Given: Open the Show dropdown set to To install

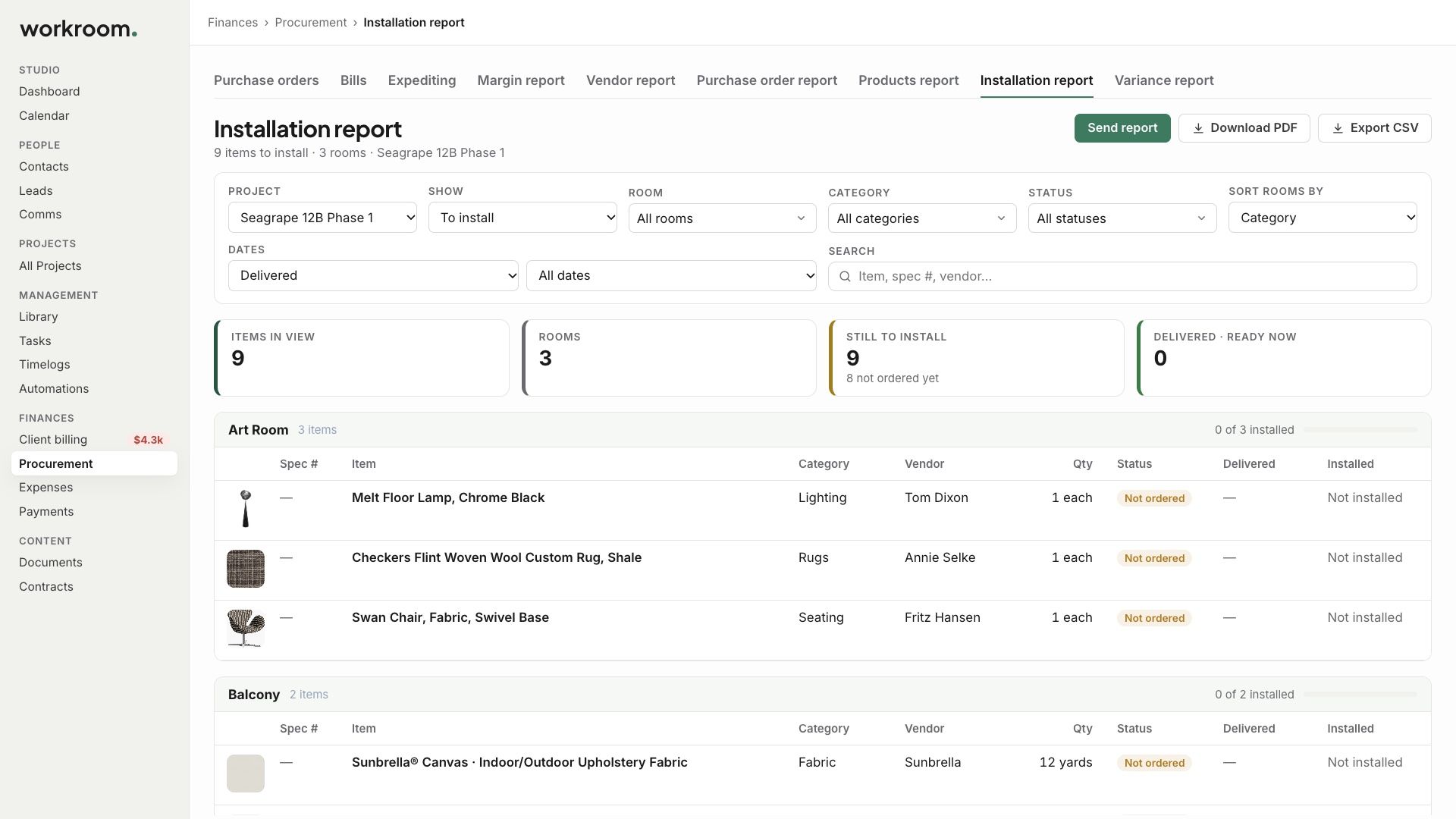Looking at the screenshot, I should (522, 218).
